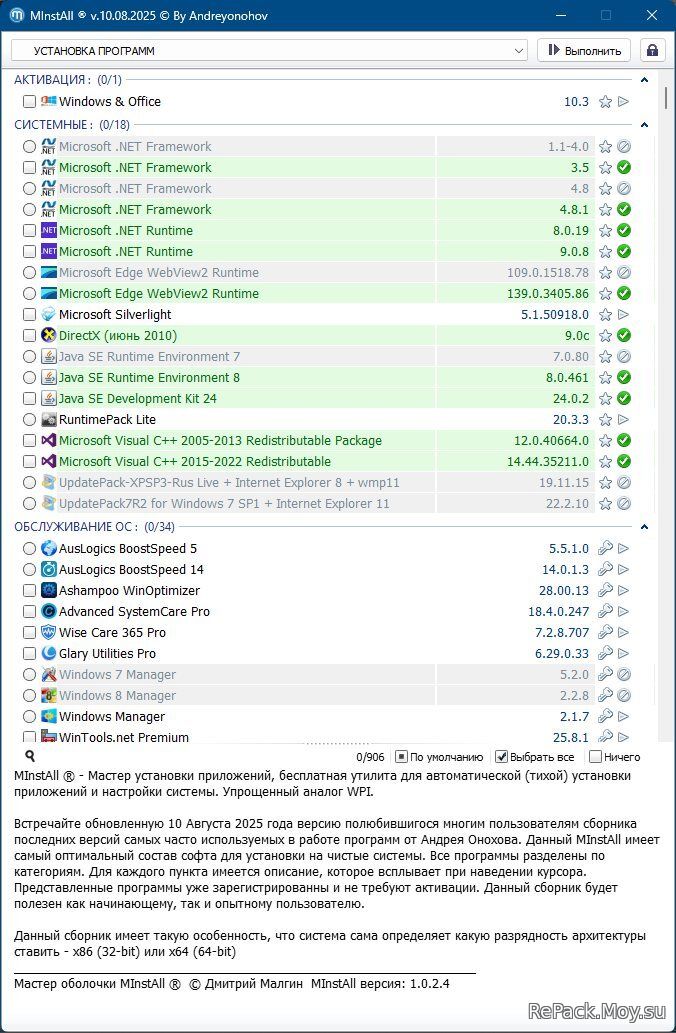Select AusLogics BoostSpeed 5 radio button
This screenshot has height=1033, width=676.
[29, 548]
